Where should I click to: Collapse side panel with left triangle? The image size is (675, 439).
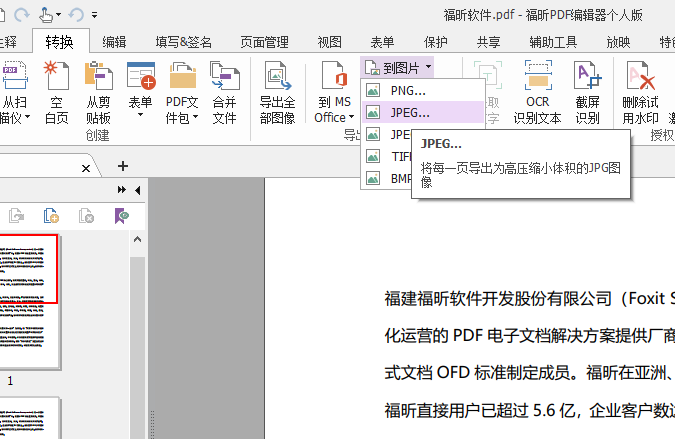tap(138, 190)
